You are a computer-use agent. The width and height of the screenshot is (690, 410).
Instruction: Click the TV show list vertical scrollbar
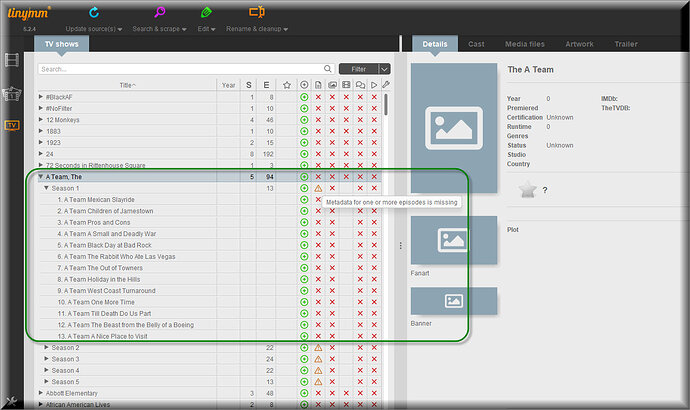point(385,104)
